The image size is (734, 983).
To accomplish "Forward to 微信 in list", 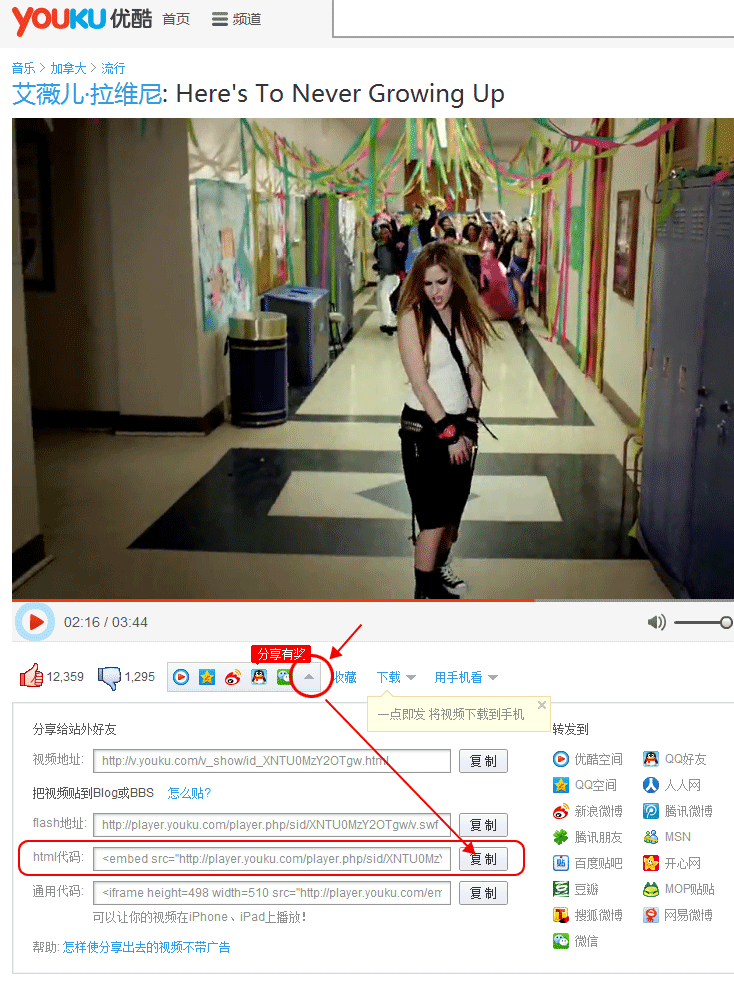I will pos(575,941).
